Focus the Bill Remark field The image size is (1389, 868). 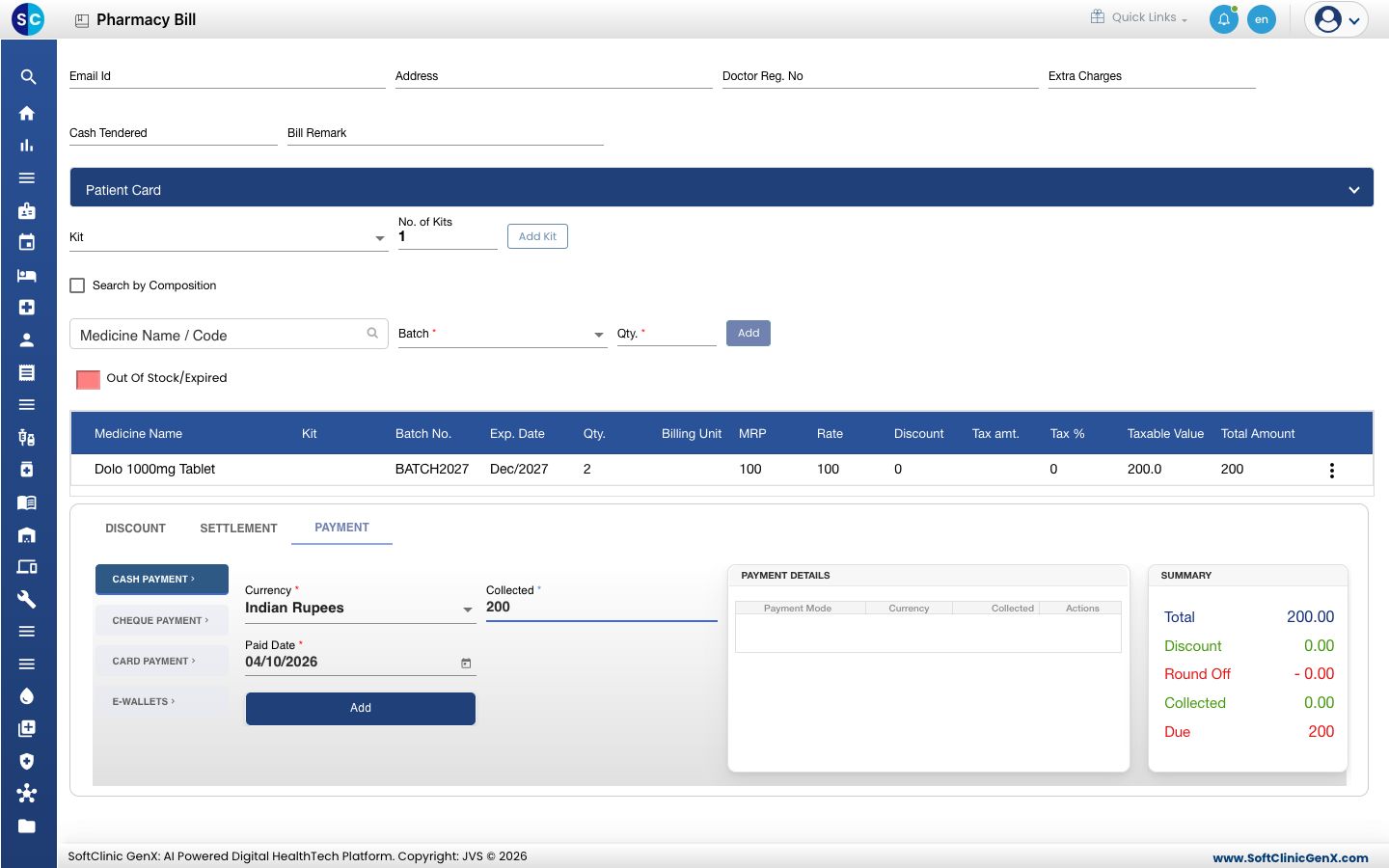point(446,133)
